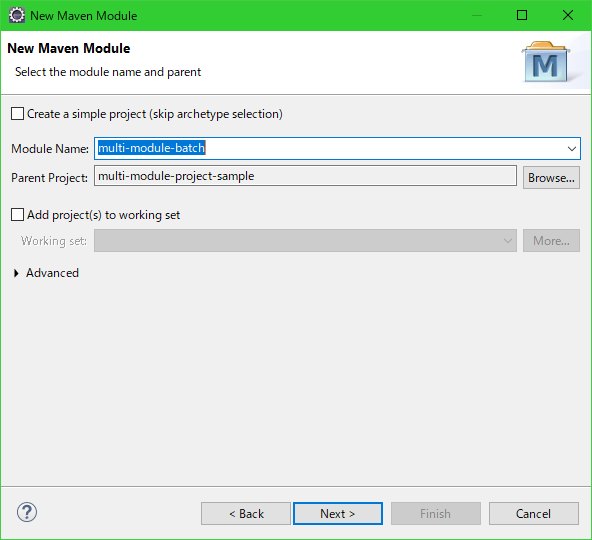Click the Parent Project field

[305, 176]
